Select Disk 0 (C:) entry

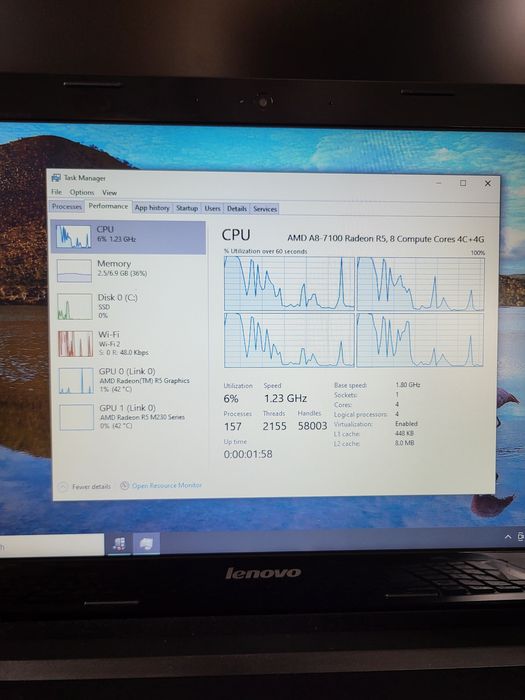pos(129,306)
